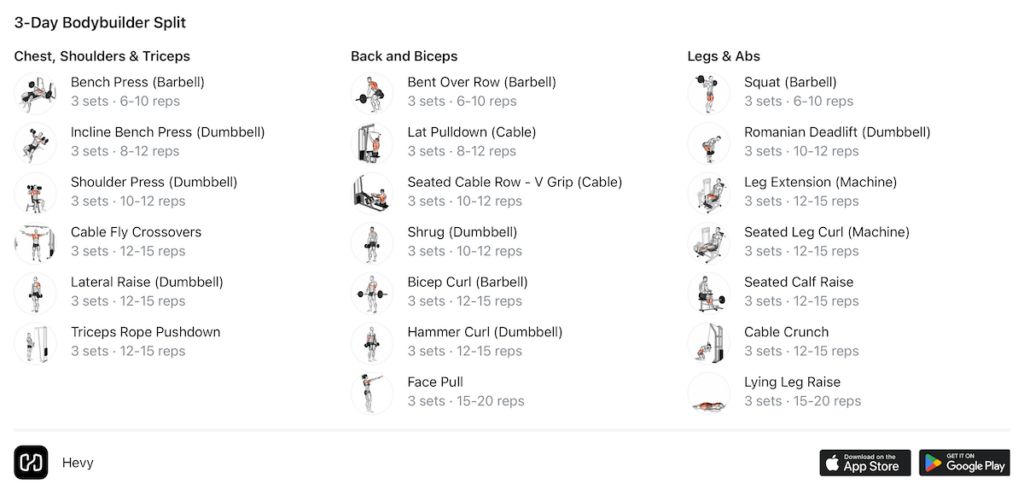Image resolution: width=1024 pixels, height=484 pixels.
Task: Click the Back and Biceps heading
Action: pos(404,56)
